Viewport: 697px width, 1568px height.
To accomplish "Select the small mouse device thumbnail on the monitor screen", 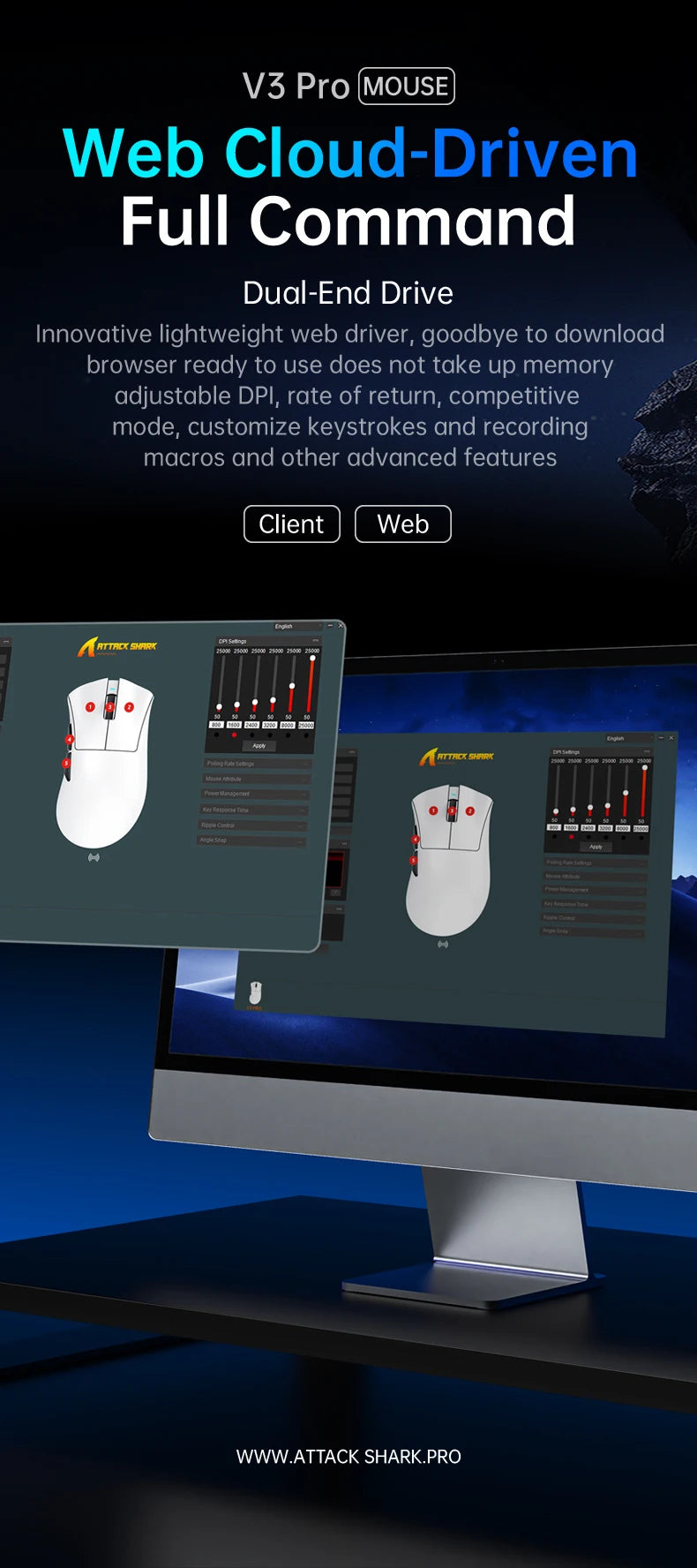I will [255, 993].
